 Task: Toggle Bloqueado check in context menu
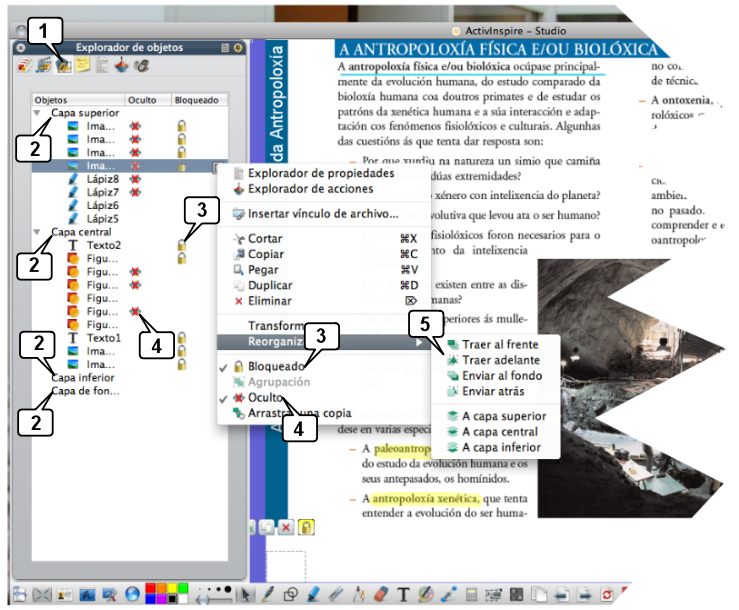pyautogui.click(x=279, y=367)
